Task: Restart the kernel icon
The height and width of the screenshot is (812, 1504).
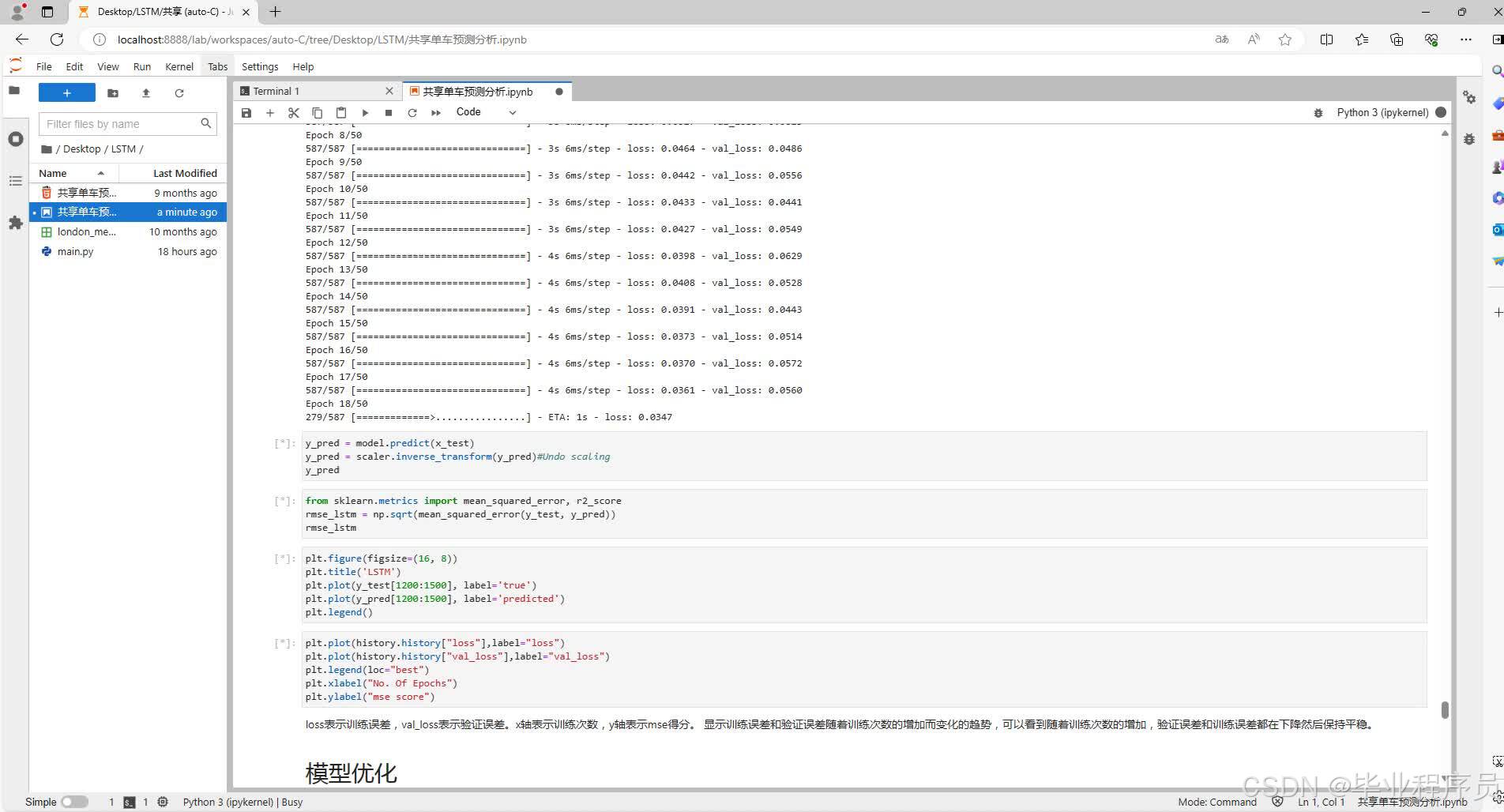Action: pos(412,113)
